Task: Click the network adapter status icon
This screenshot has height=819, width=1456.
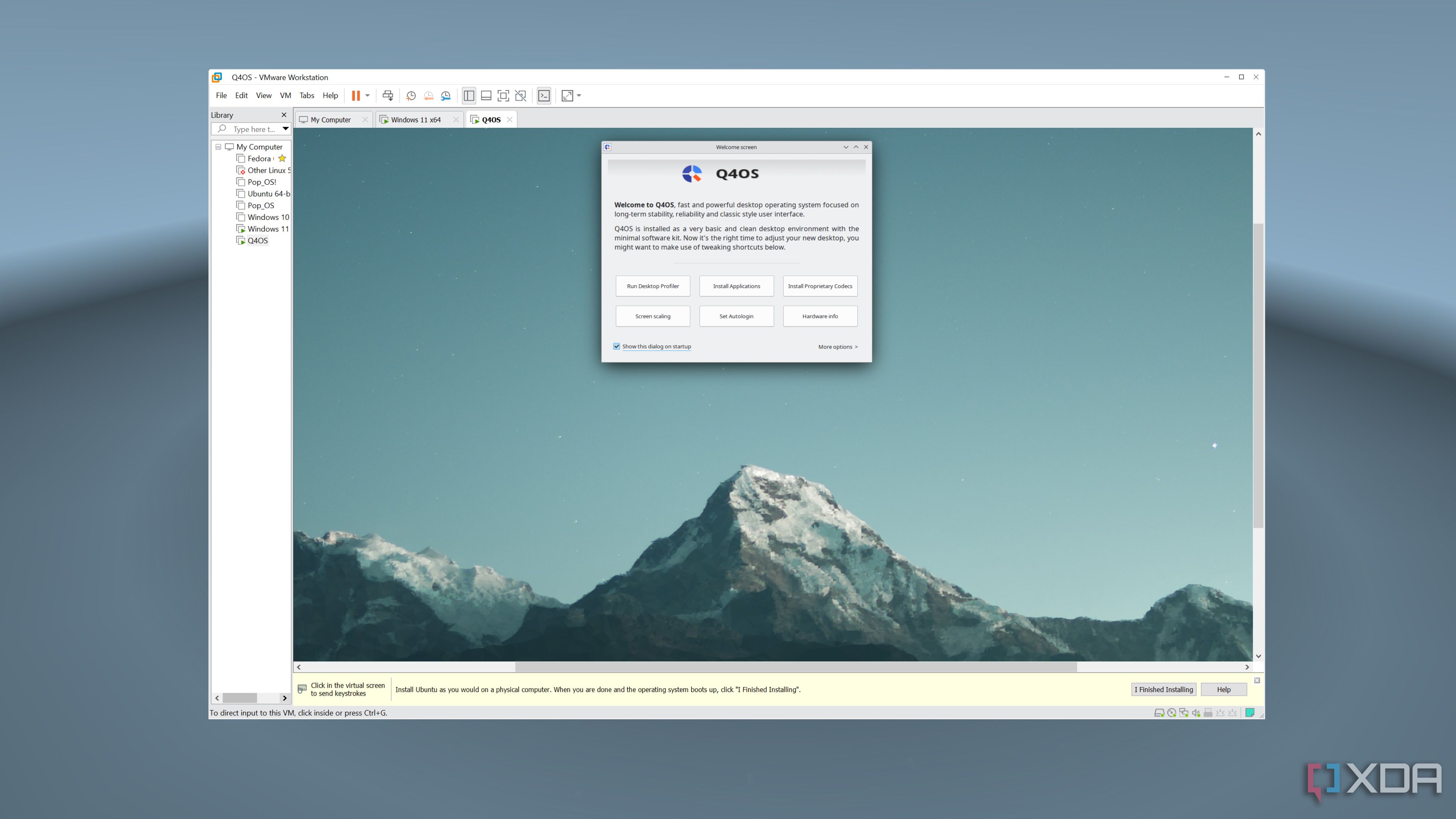Action: (x=1183, y=713)
